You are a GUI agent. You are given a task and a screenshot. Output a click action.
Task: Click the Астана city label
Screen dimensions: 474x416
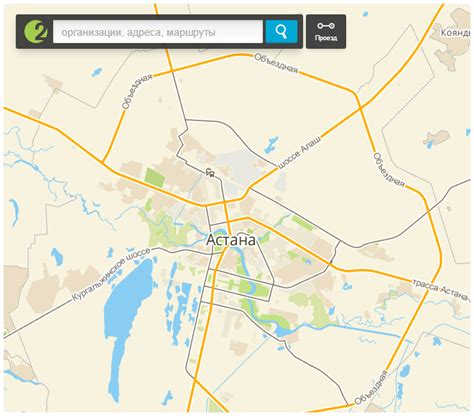pyautogui.click(x=231, y=240)
